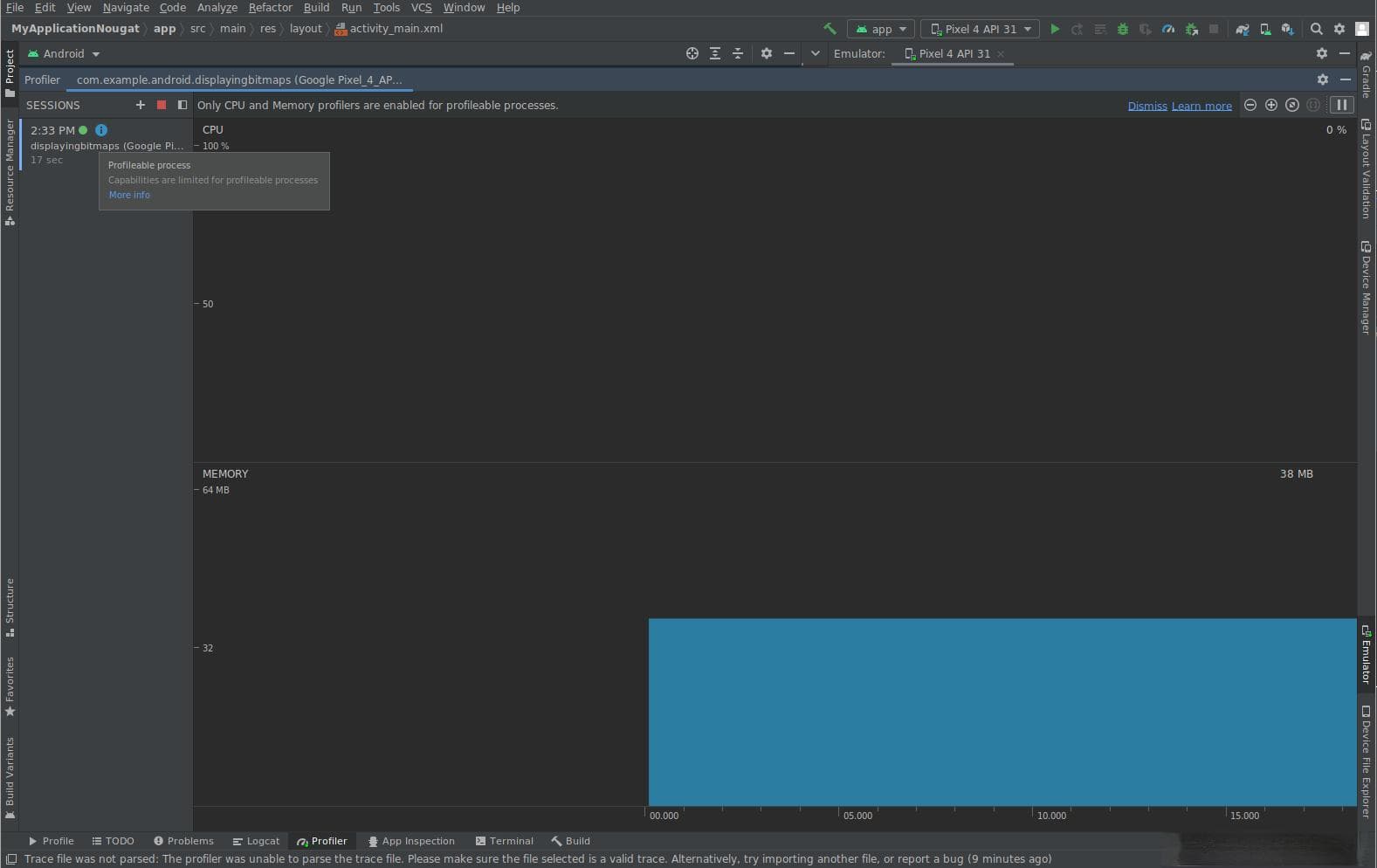Screen dimensions: 1377x868
Task: Open the Pixel 4 API 31 device dropdown
Action: click(981, 29)
